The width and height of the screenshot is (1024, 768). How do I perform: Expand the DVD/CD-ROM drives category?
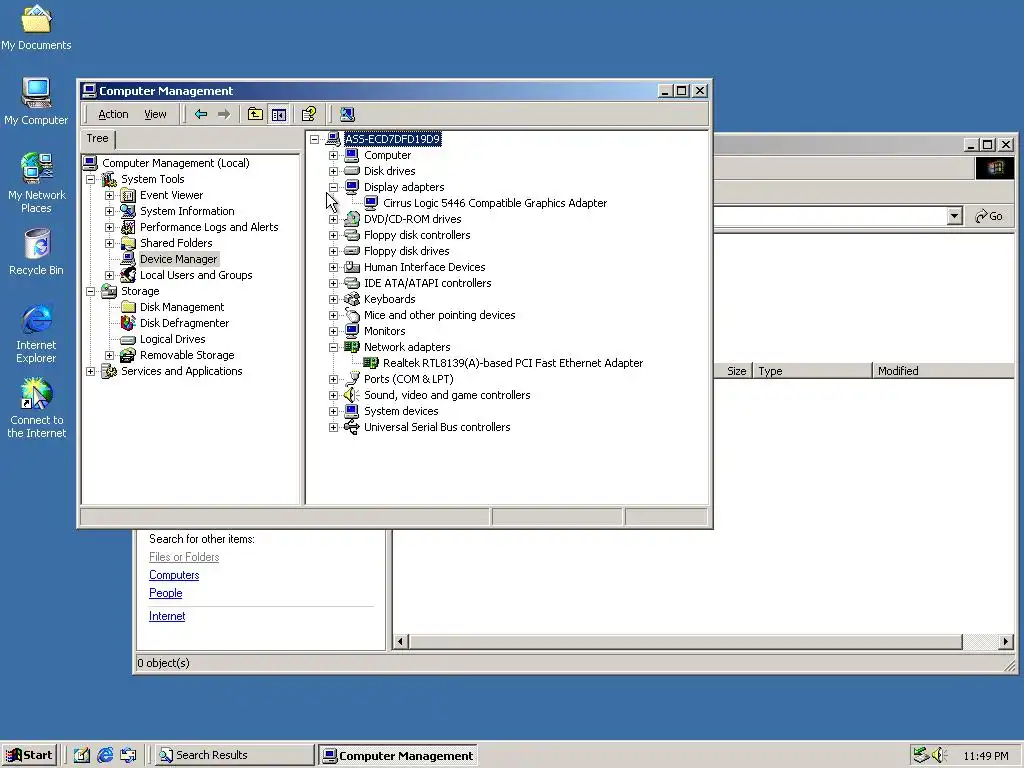click(x=334, y=219)
